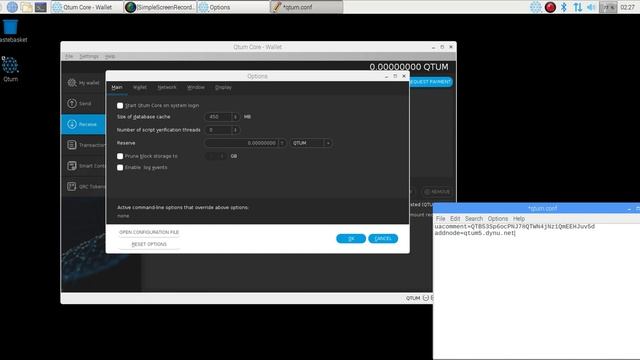
Task: Switch to SimpleScreenRecorder taskbar item
Action: click(160, 7)
